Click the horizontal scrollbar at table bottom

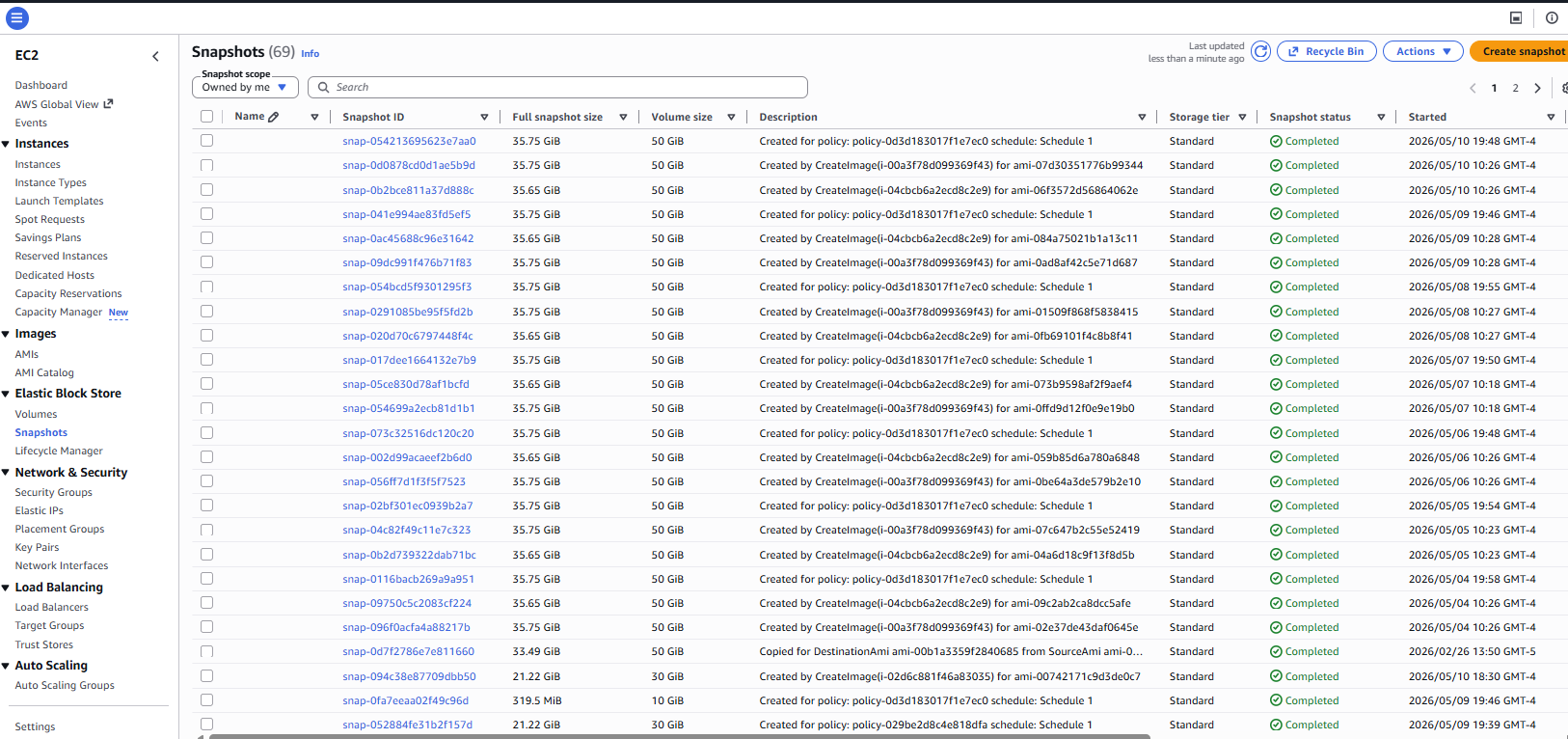point(680,736)
